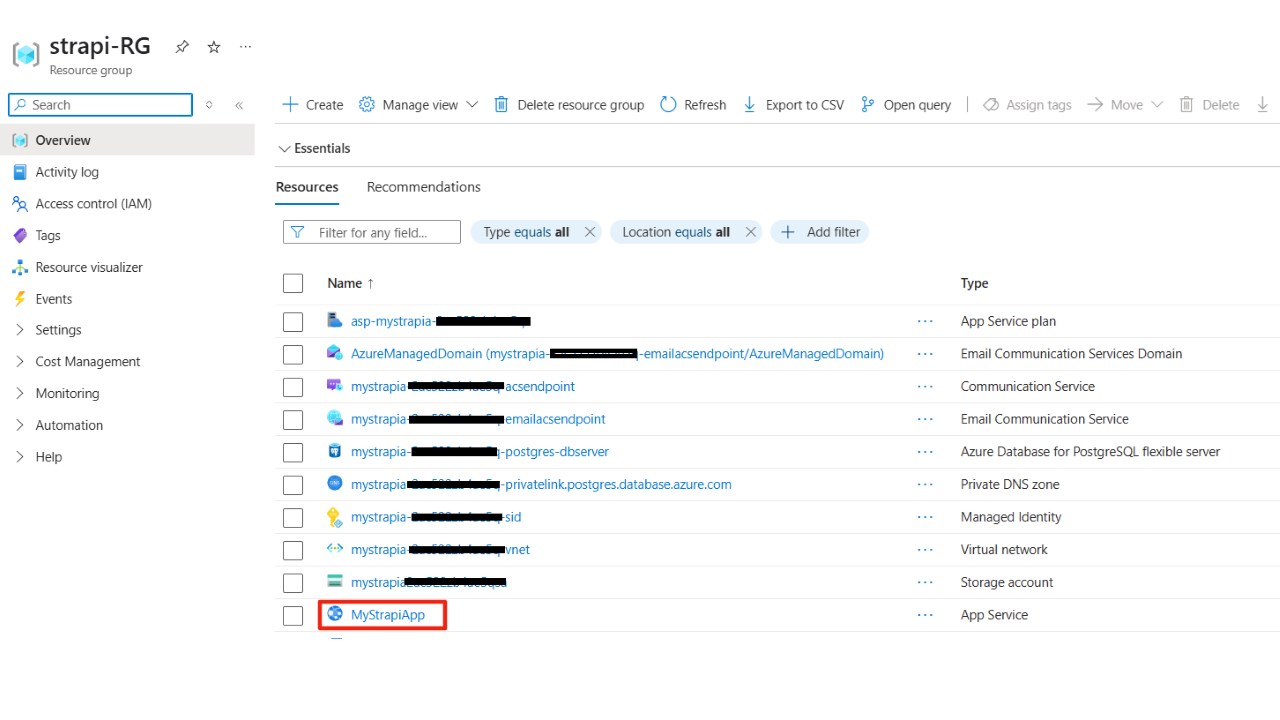Pin the strapi-RG resource group
Screen dimensions: 1280x720
coord(182,47)
